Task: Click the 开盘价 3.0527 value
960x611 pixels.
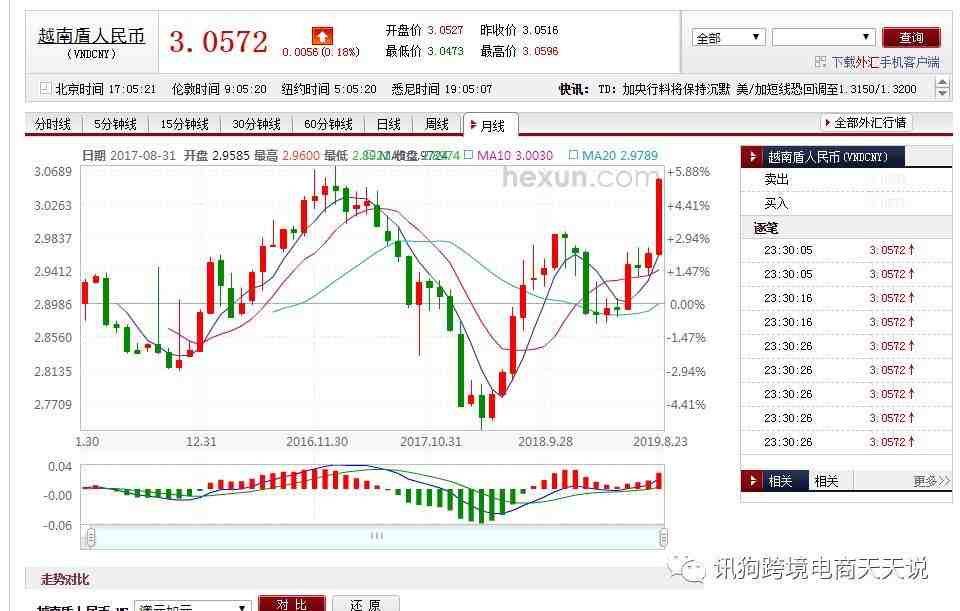Action: 445,30
